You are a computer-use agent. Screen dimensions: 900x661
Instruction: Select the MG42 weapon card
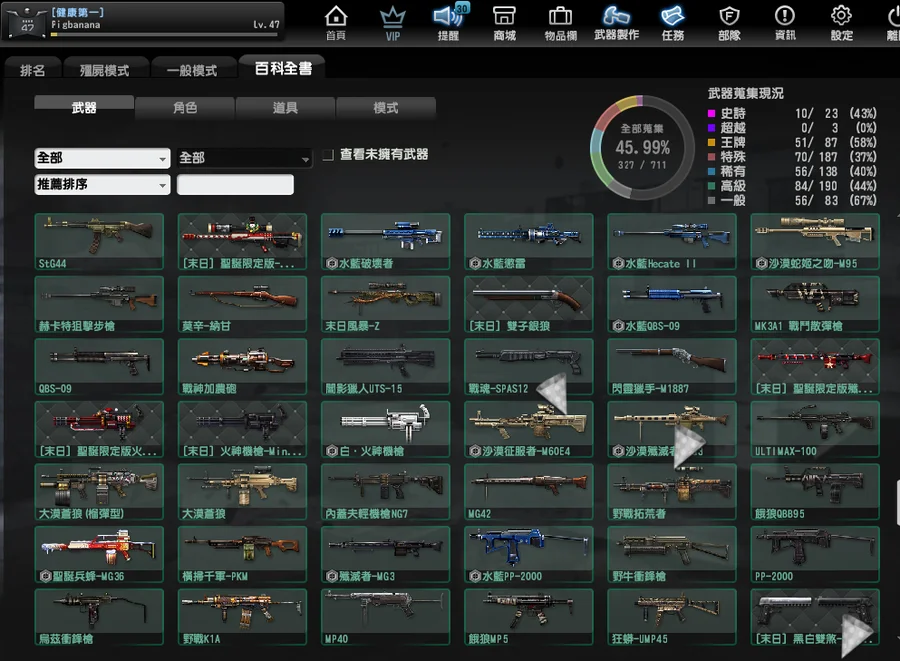tap(529, 492)
